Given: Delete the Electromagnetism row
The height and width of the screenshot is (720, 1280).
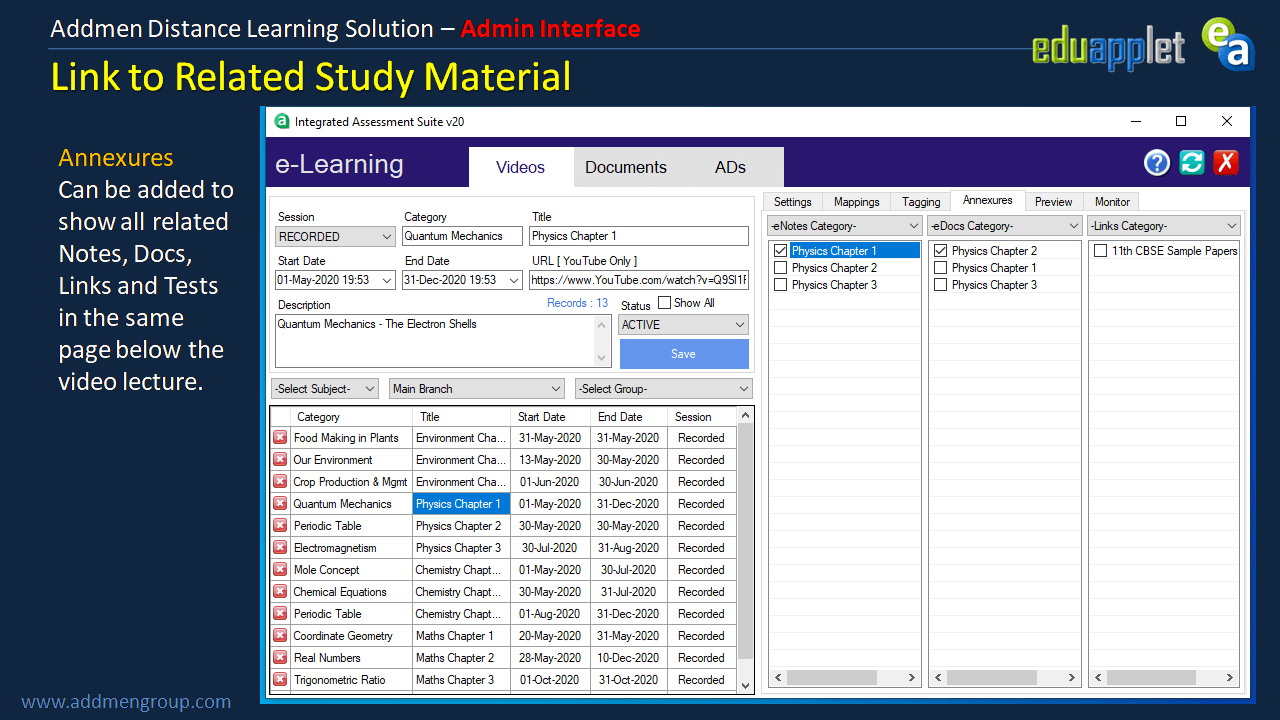Looking at the screenshot, I should tap(280, 548).
